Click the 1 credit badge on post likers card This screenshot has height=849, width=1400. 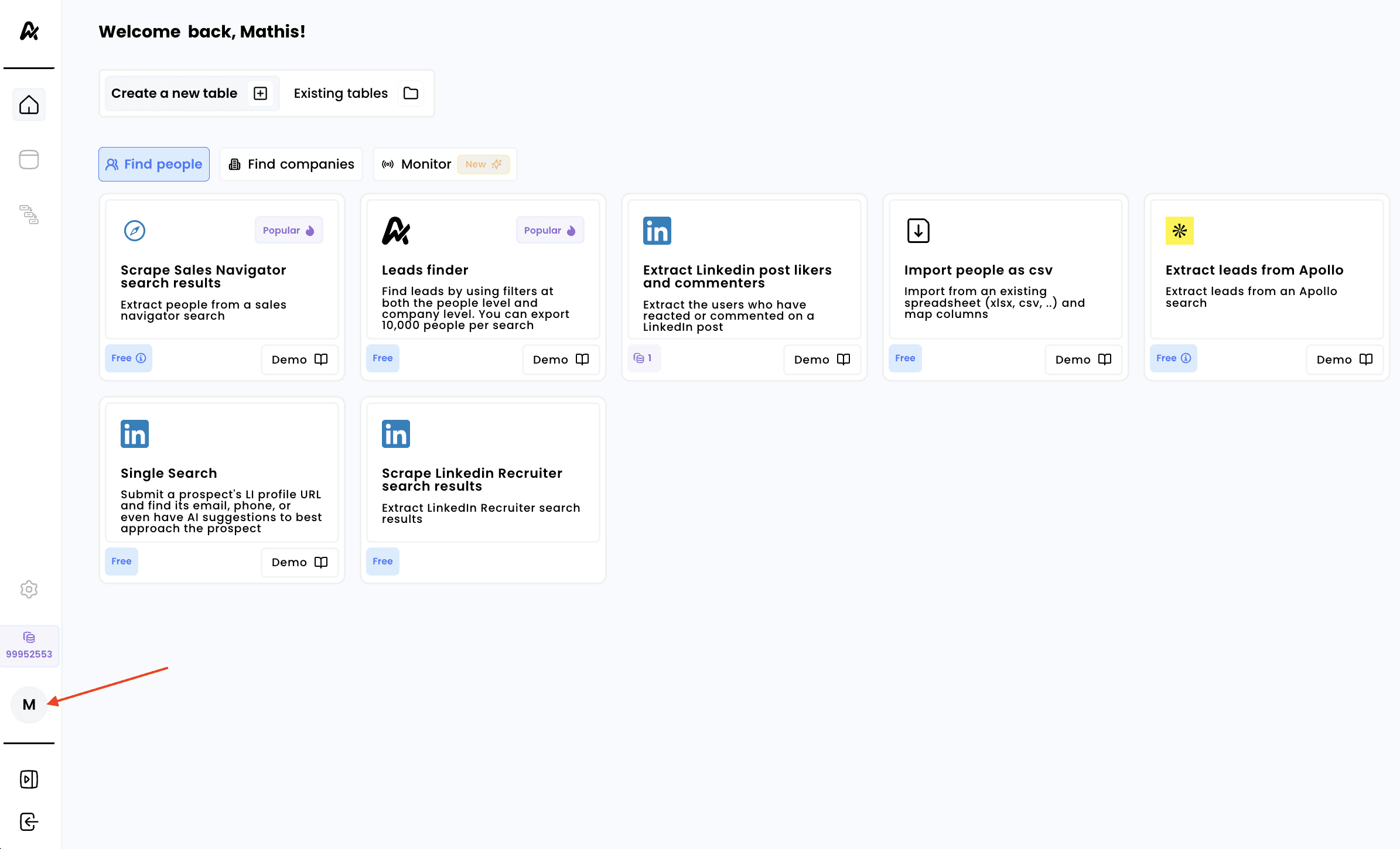click(x=644, y=358)
